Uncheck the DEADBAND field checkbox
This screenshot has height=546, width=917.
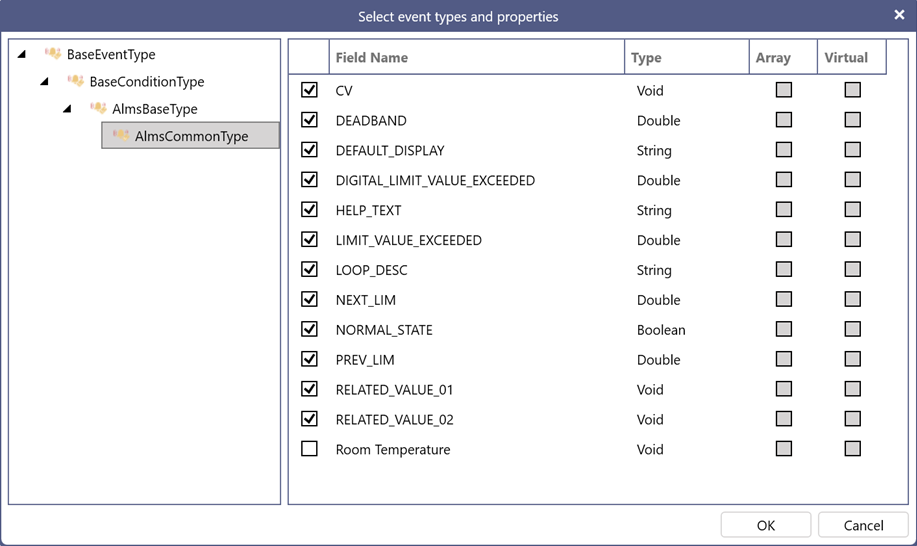point(309,120)
